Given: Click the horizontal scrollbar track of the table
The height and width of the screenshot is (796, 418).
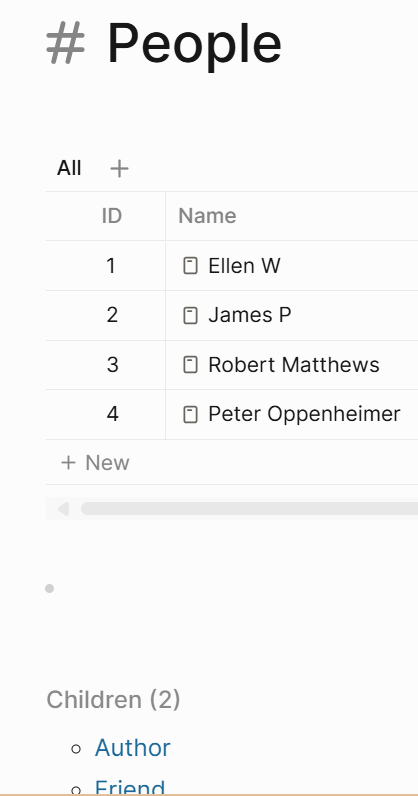Looking at the screenshot, I should point(249,509).
